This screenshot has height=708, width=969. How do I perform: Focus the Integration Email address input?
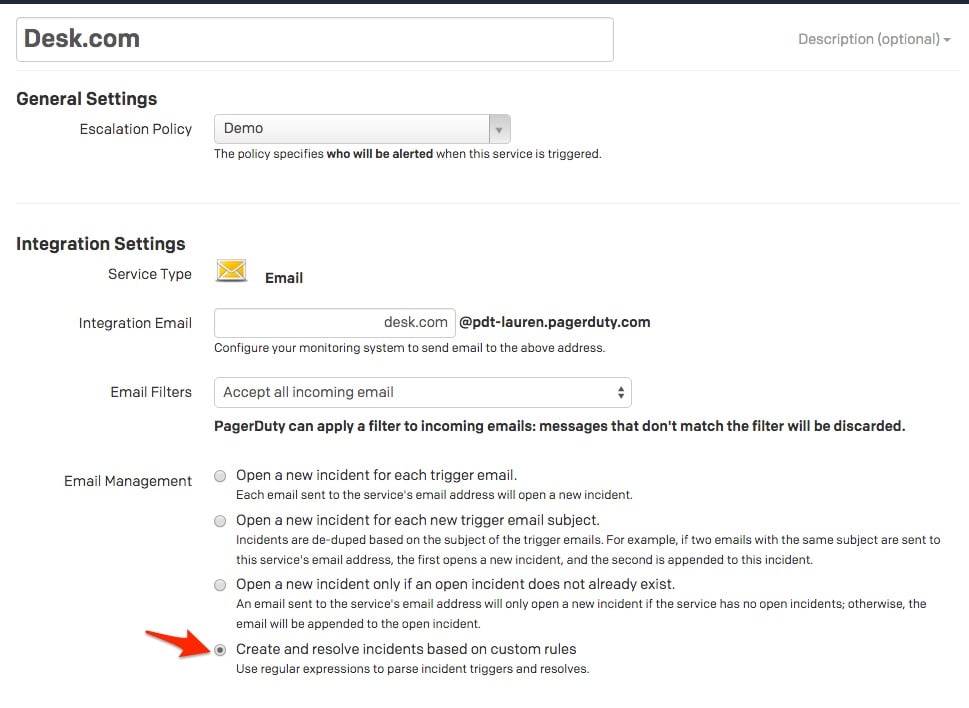334,322
